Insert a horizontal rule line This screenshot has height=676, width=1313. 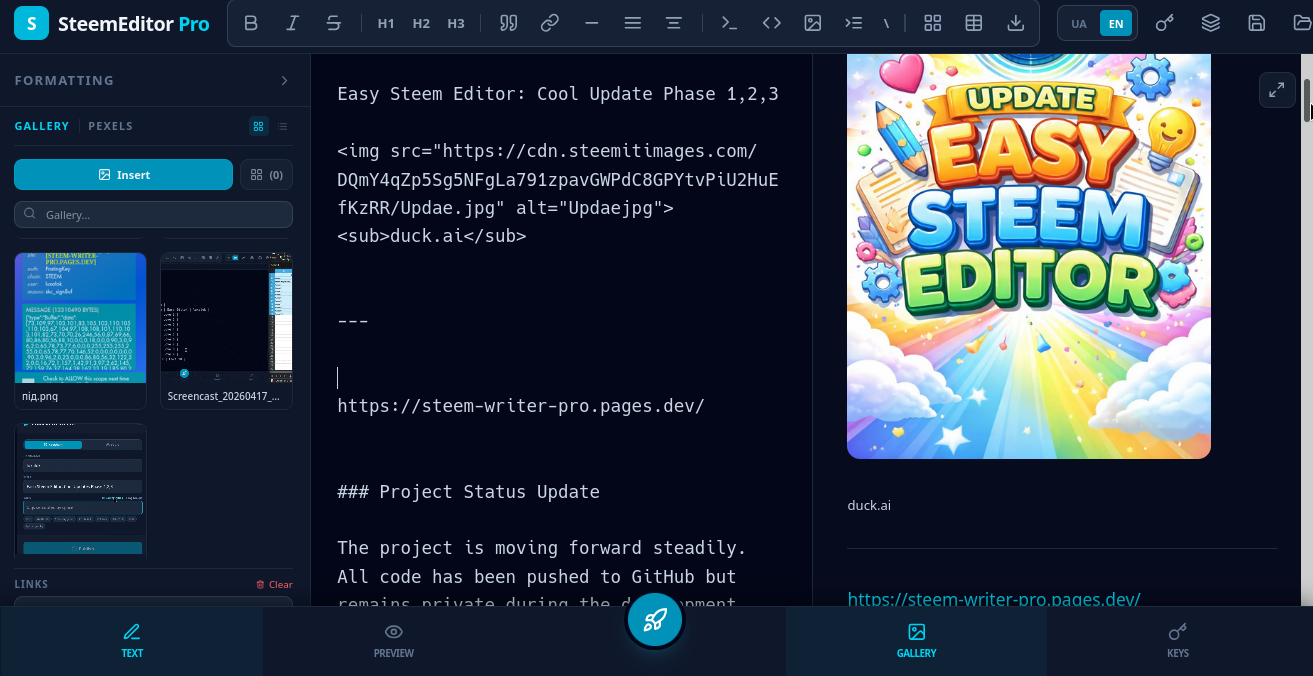(x=591, y=23)
